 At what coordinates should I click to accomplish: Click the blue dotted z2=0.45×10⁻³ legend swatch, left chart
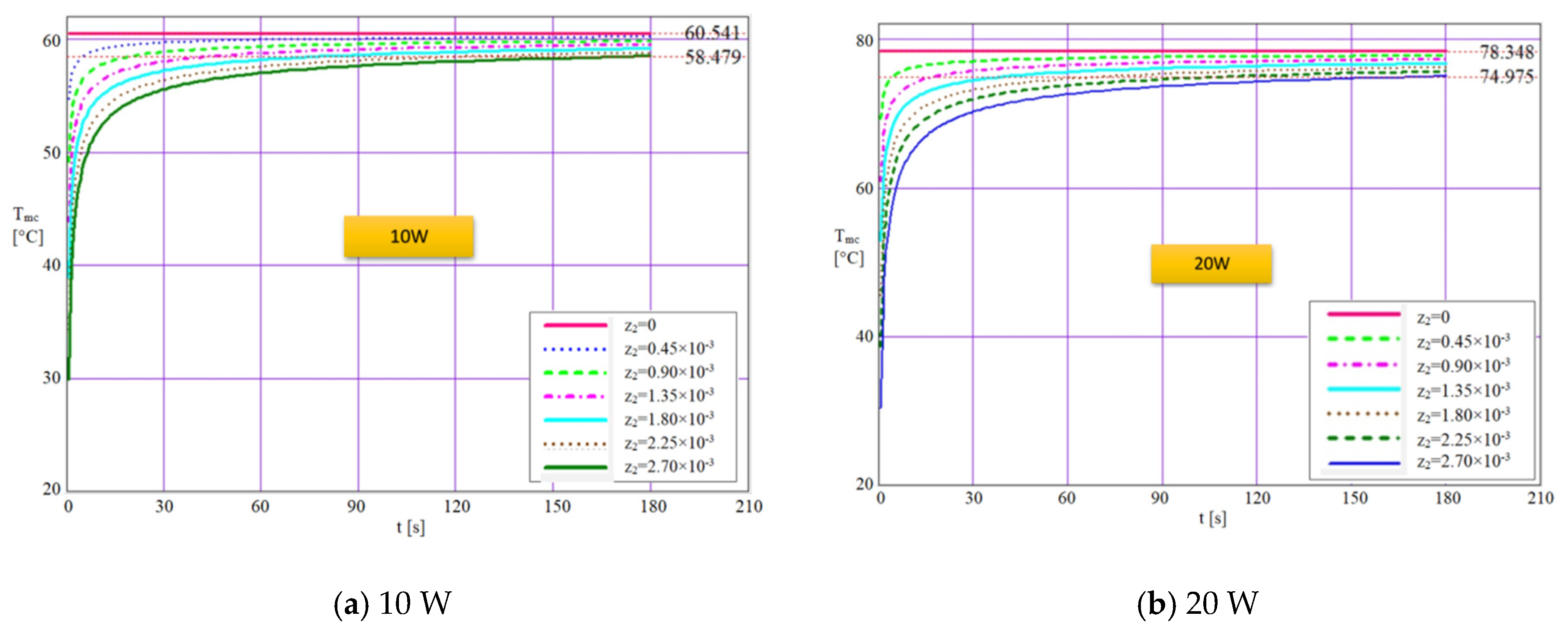(x=575, y=349)
